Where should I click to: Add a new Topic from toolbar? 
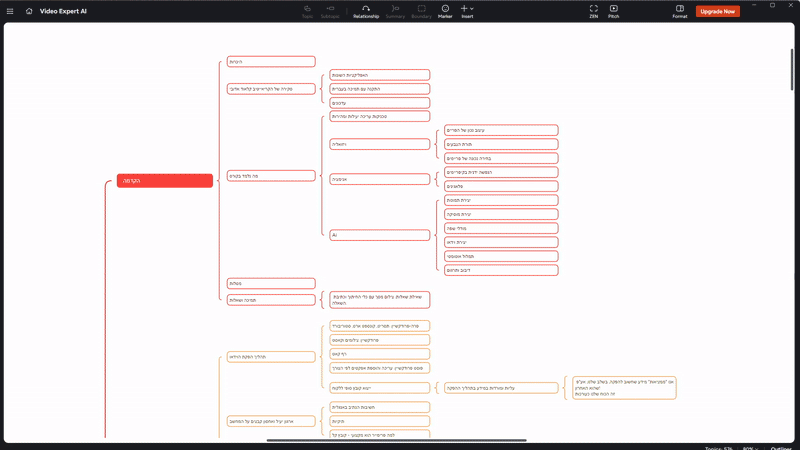click(307, 11)
